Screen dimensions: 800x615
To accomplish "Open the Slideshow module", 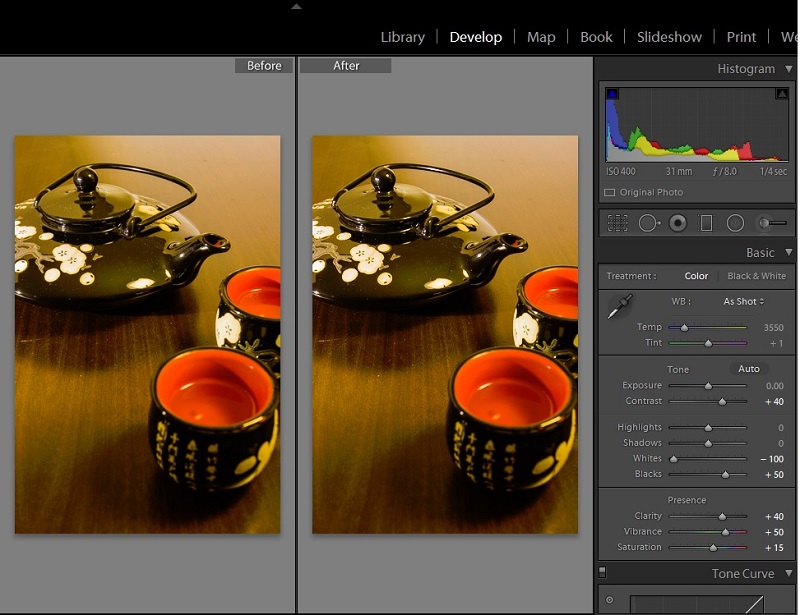I will 669,37.
